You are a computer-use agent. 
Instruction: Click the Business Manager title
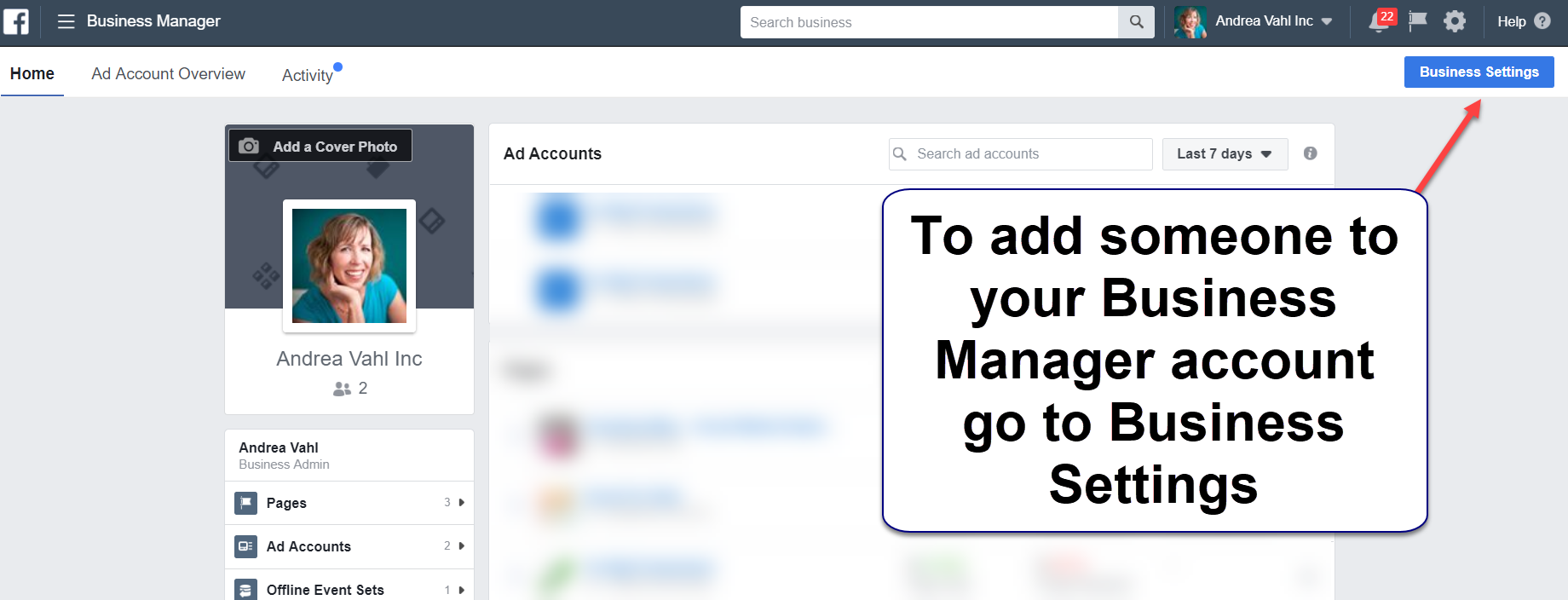click(x=153, y=21)
